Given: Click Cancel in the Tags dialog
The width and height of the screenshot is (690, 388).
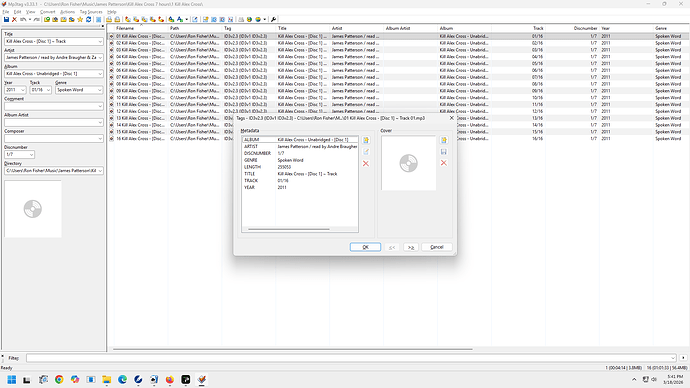Looking at the screenshot, I should coord(437,247).
